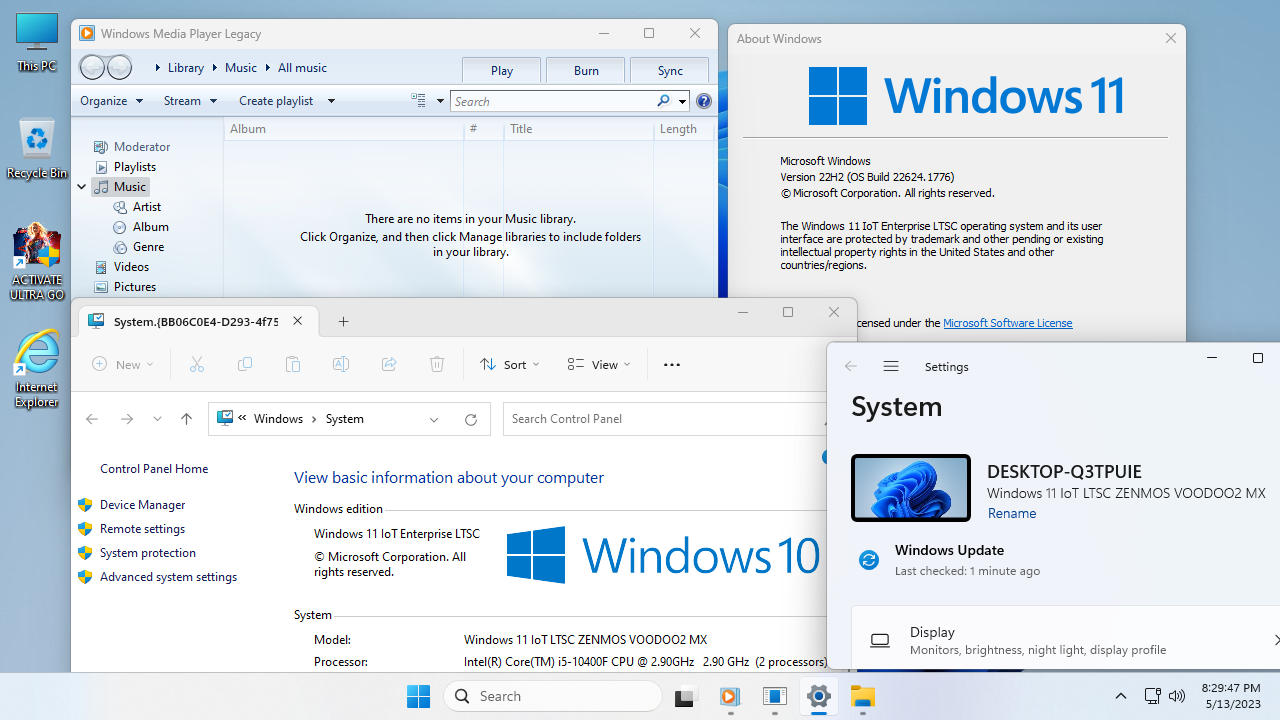The image size is (1280, 720).
Task: Open Media Player view options icon
Action: tap(419, 101)
